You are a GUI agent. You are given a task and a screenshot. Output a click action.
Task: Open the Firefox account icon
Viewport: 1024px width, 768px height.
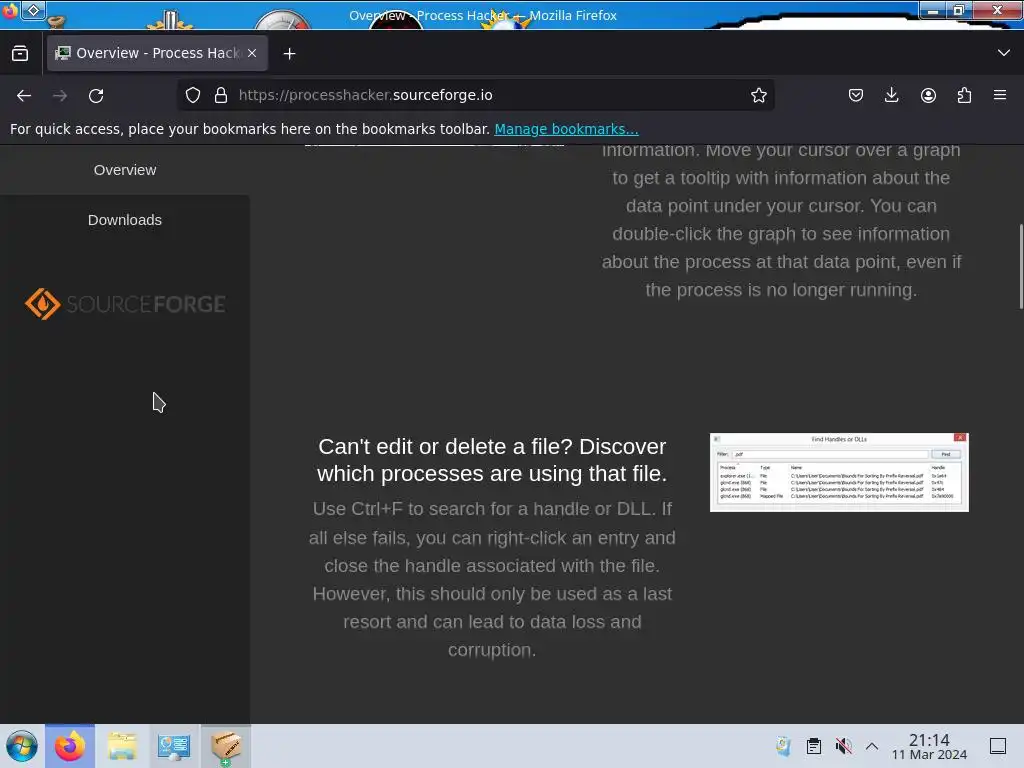tap(928, 95)
